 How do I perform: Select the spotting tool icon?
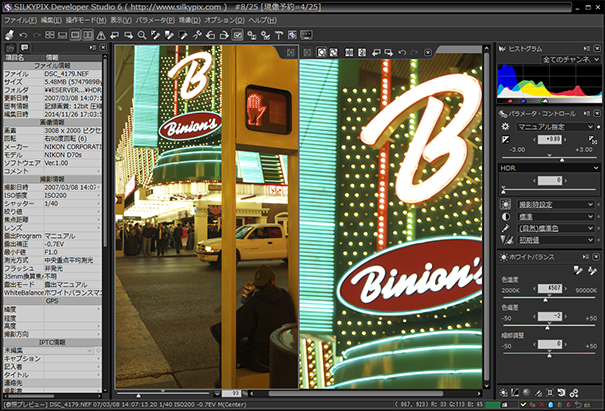[197, 36]
